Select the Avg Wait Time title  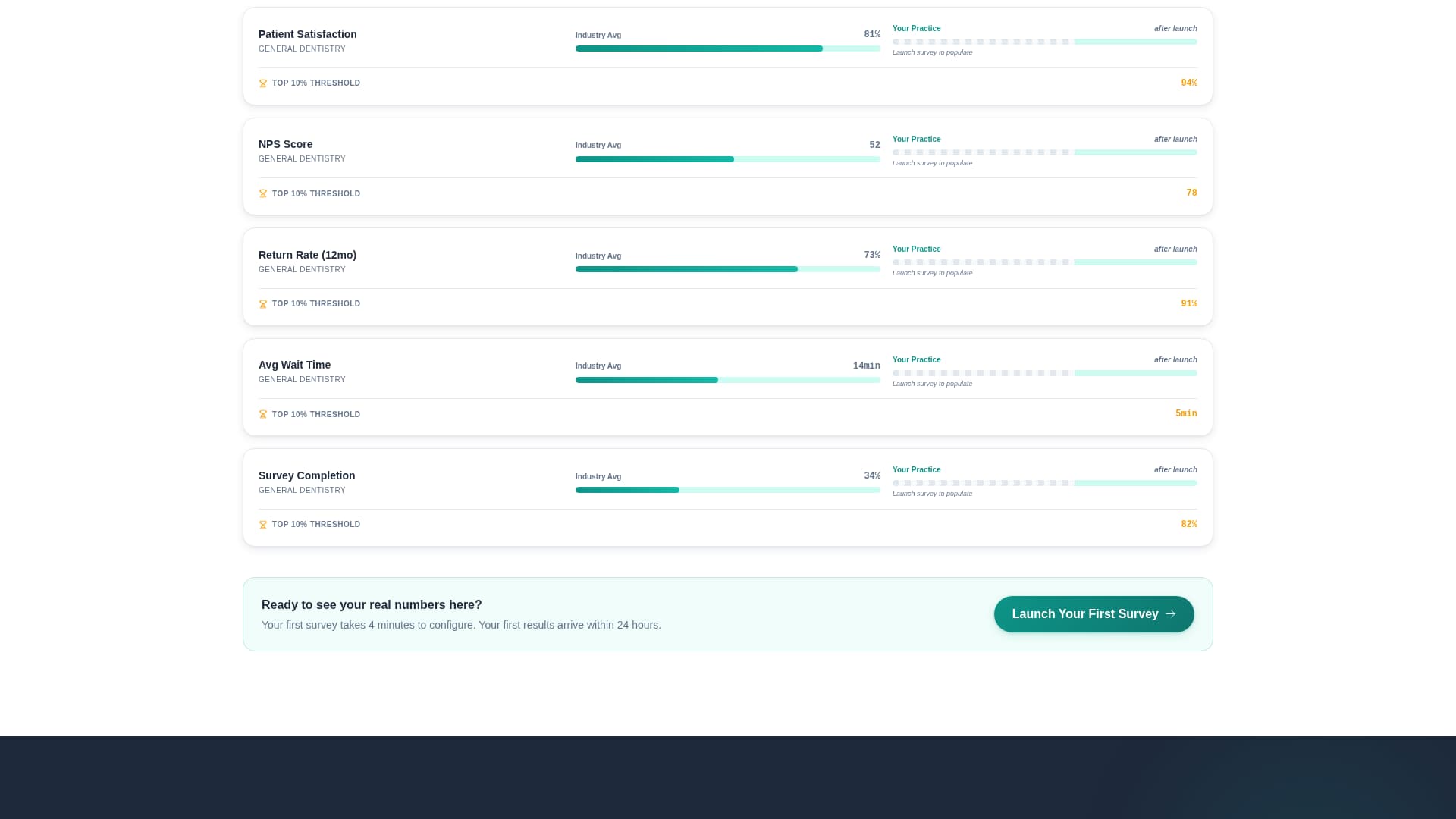[294, 365]
